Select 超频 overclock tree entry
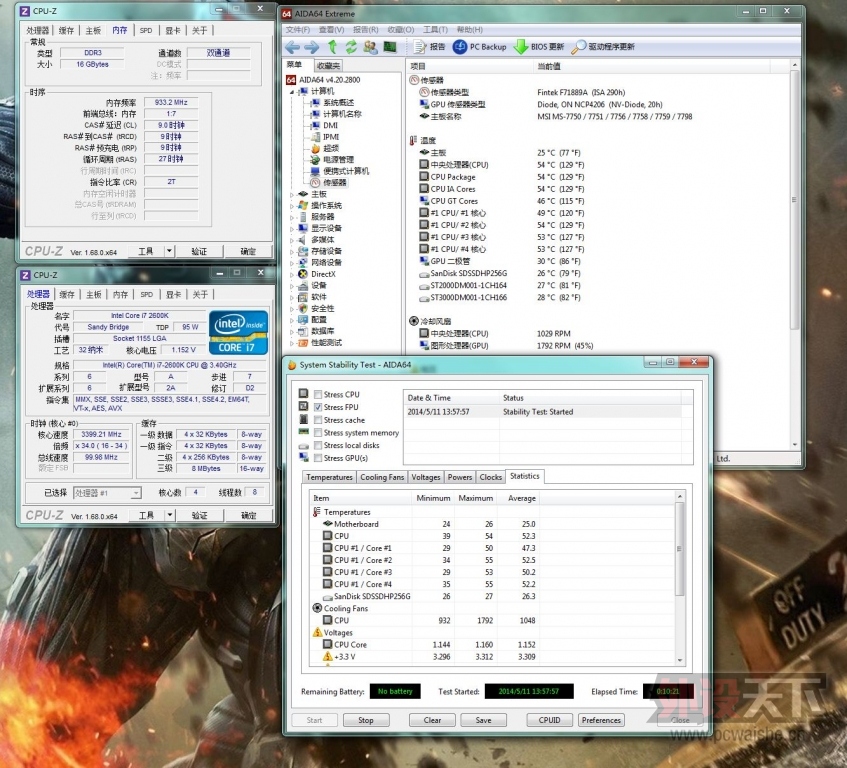 [x=325, y=148]
